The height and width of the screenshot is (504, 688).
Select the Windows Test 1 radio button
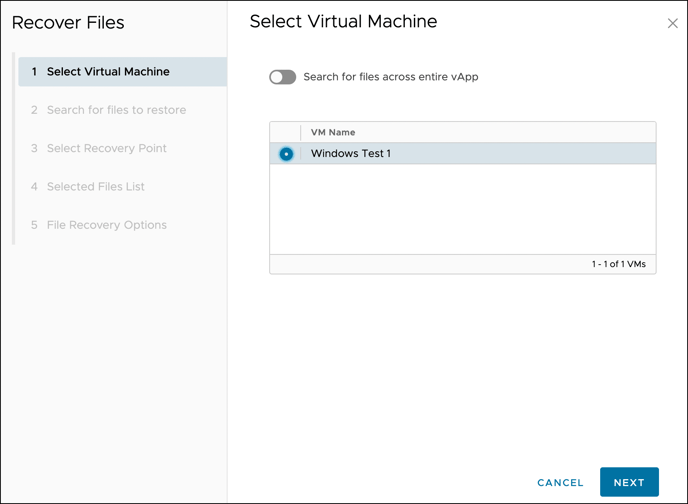(286, 154)
